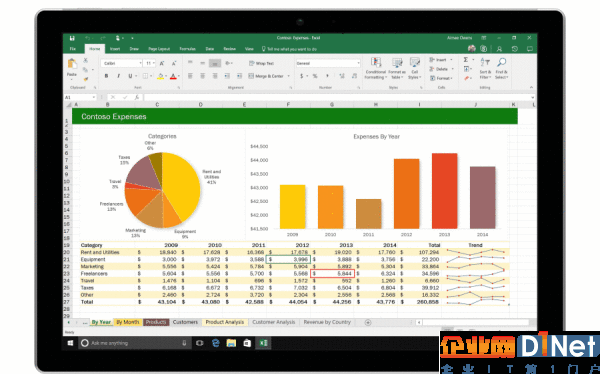Click Merge & Center button

[266, 76]
